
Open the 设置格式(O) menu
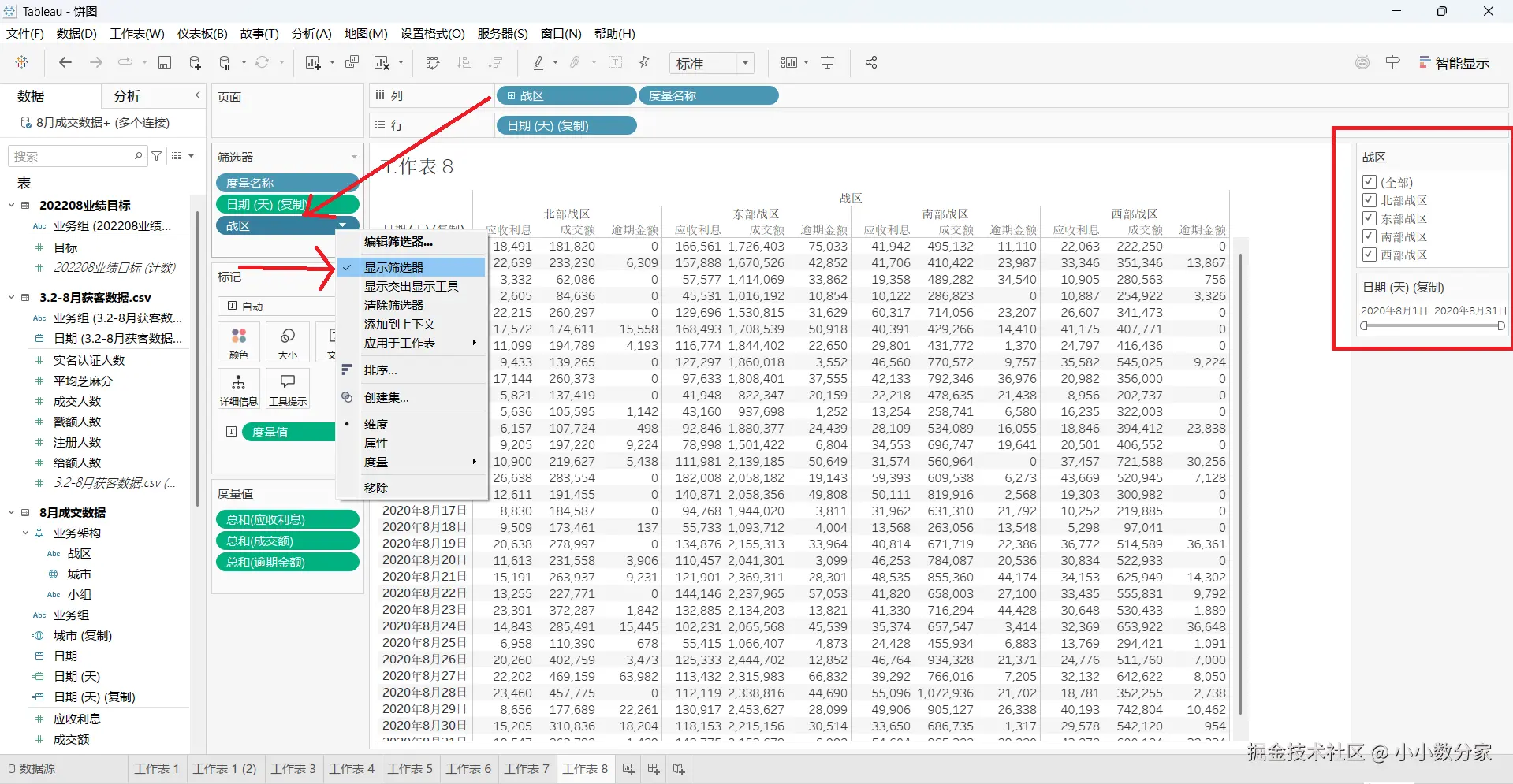[433, 33]
